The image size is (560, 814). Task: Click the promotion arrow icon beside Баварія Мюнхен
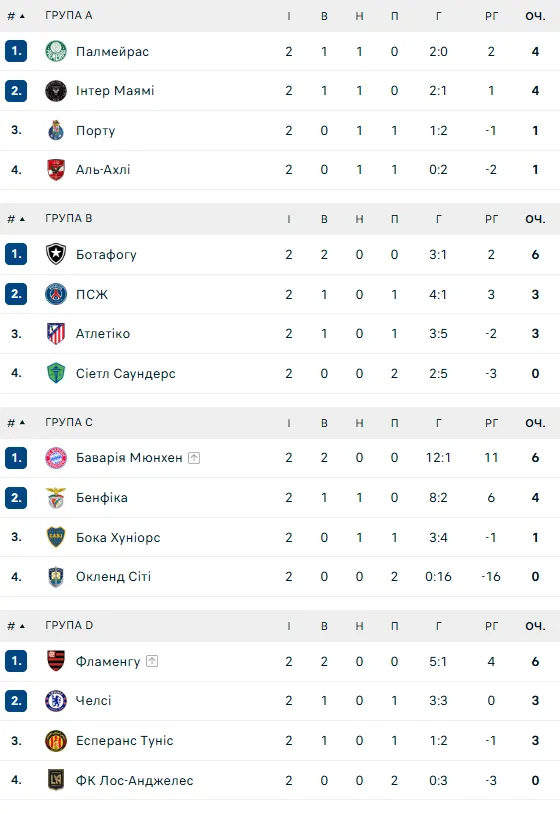tap(194, 458)
